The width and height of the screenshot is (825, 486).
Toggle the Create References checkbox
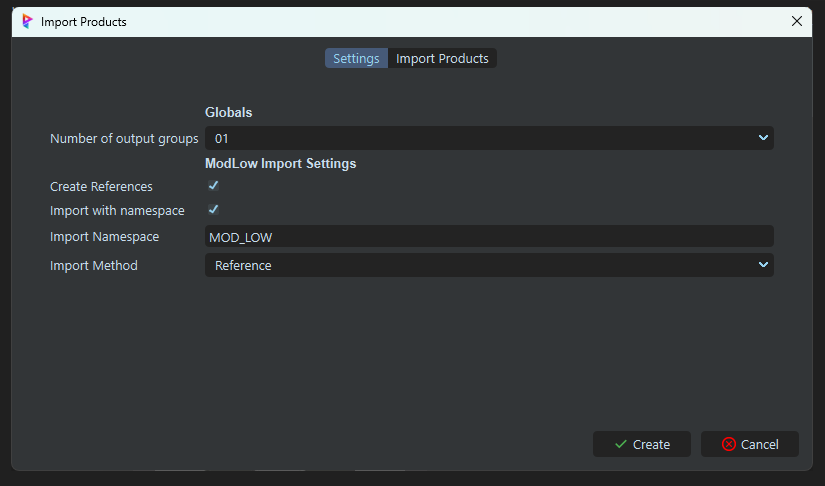pyautogui.click(x=213, y=186)
